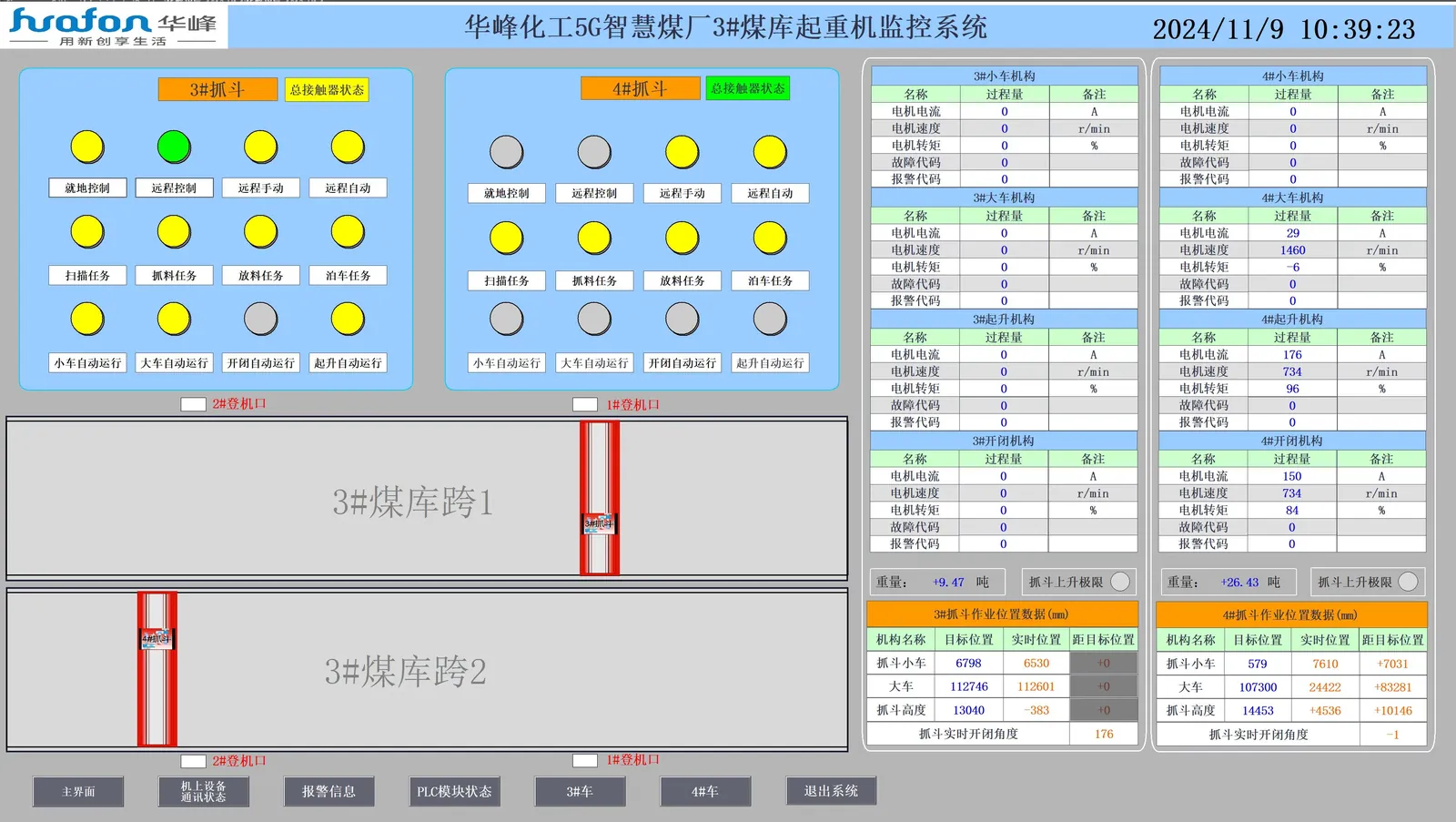Click the 4#抓斗 crane icon in 煤库跨2
The image size is (1456, 822).
pos(157,639)
